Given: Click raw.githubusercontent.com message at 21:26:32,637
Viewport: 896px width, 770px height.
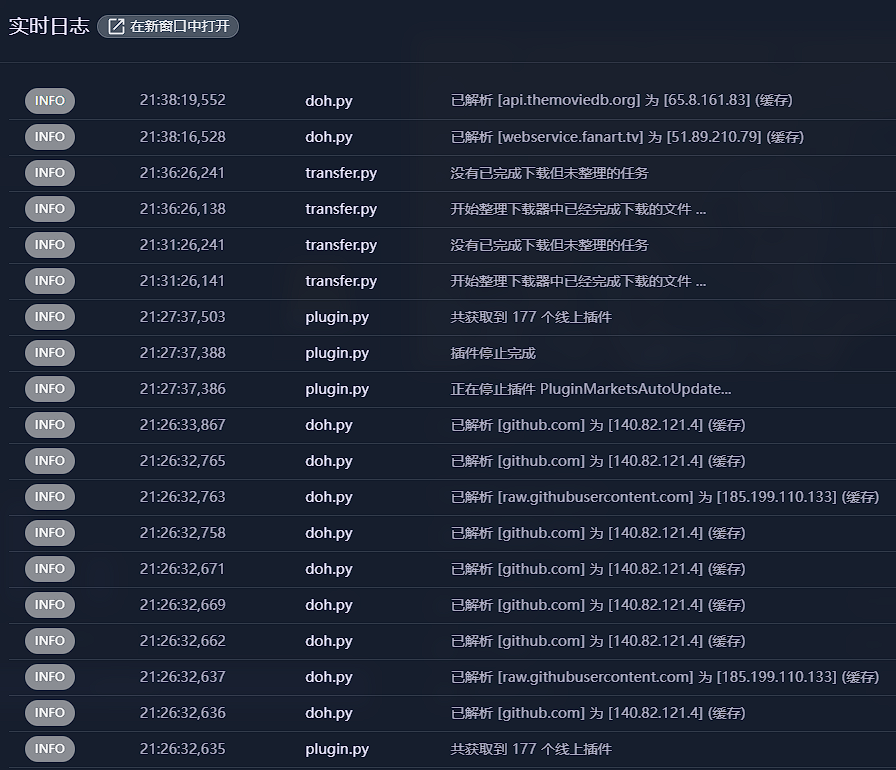Looking at the screenshot, I should pos(665,677).
